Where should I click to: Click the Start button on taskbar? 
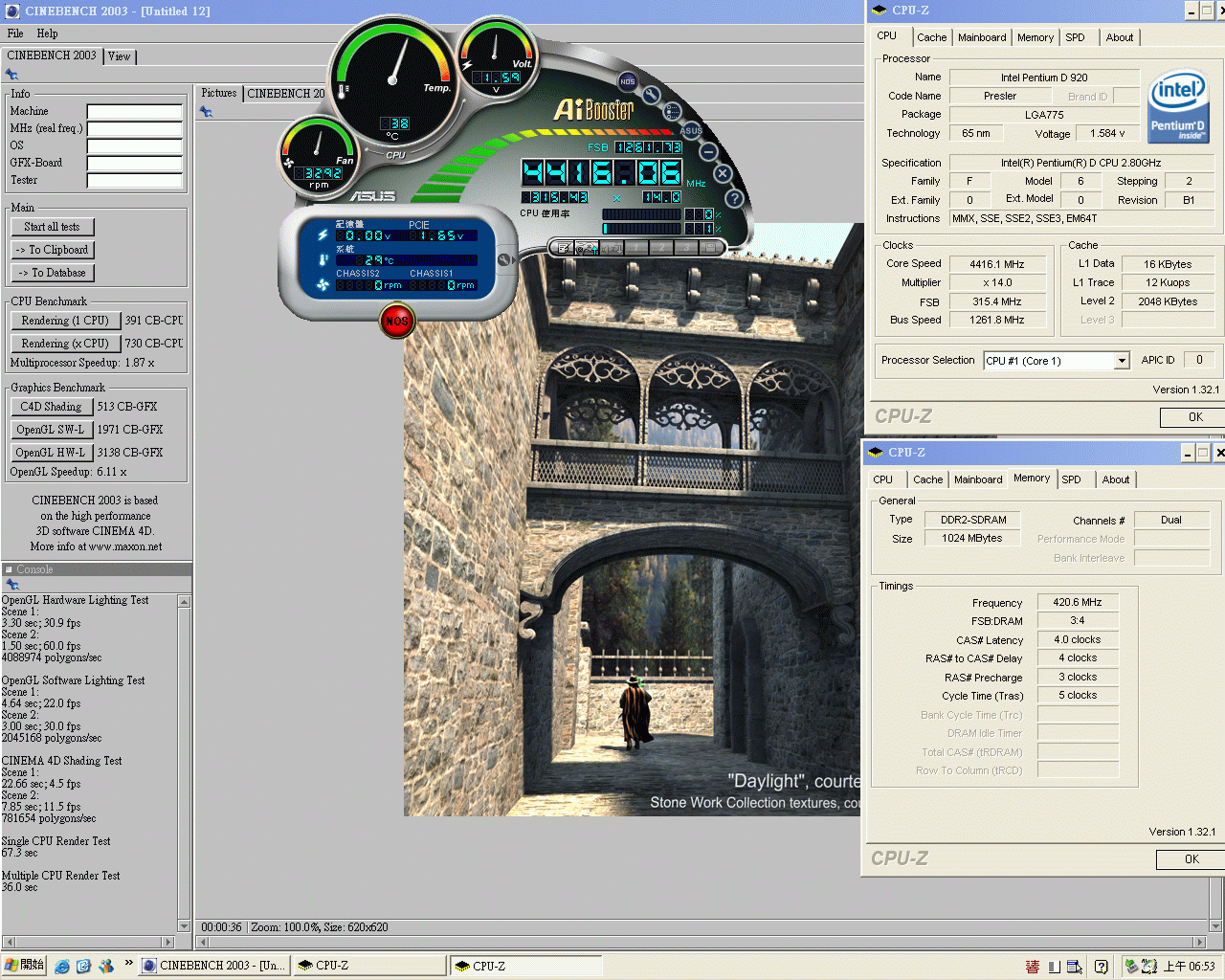pos(24,966)
